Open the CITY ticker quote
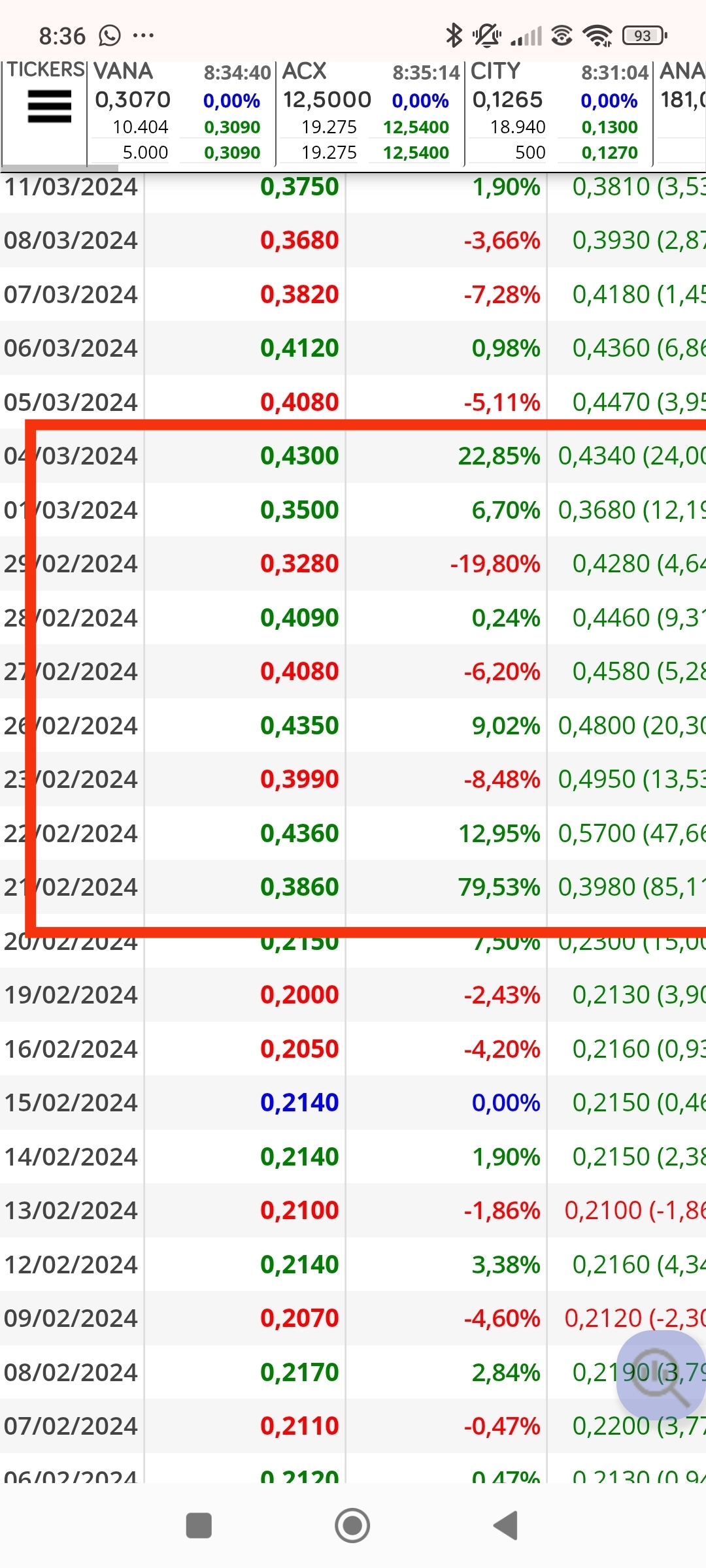The image size is (706, 1568). [560, 112]
